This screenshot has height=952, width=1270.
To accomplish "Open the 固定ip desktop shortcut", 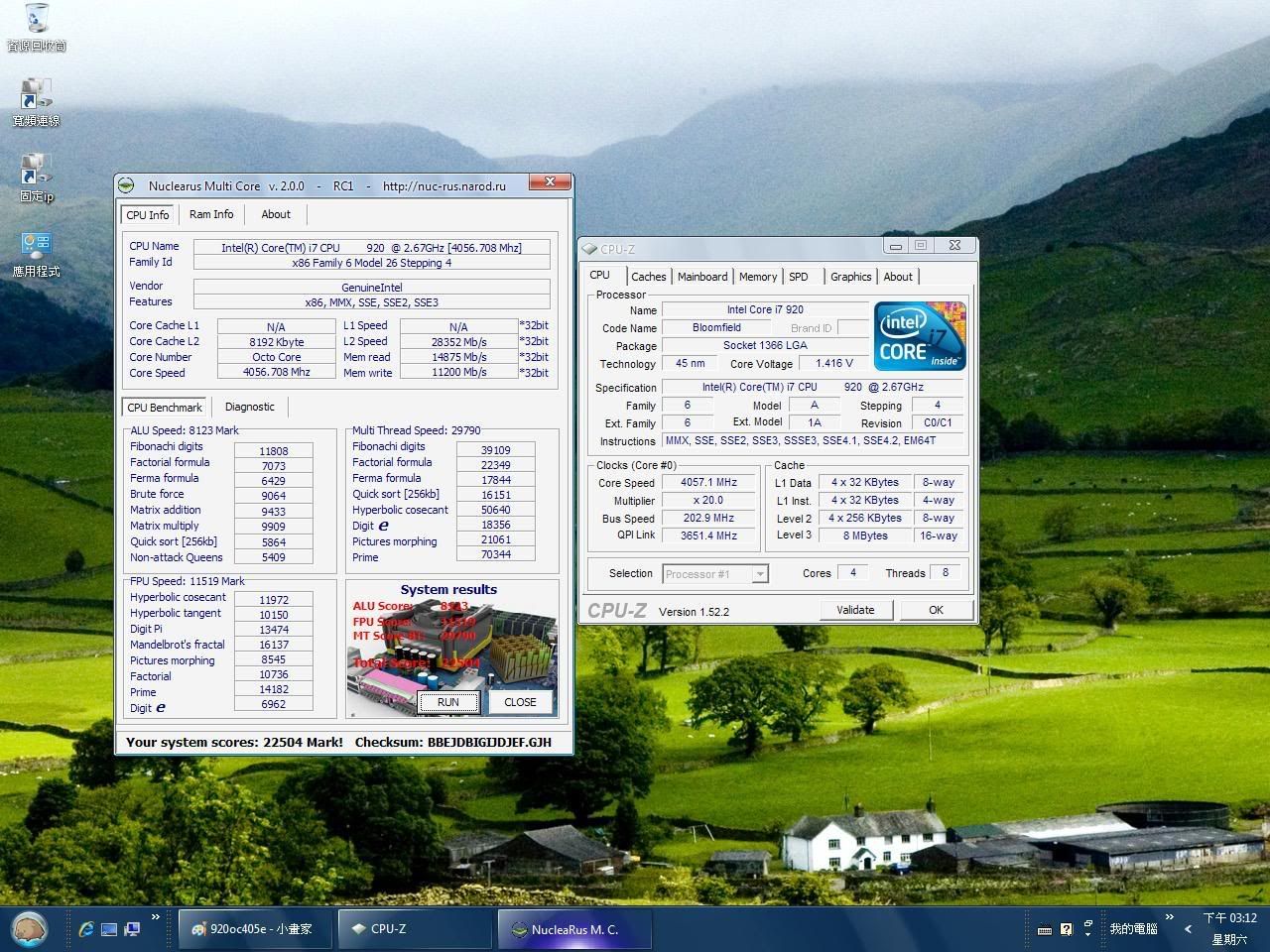I will point(36,178).
